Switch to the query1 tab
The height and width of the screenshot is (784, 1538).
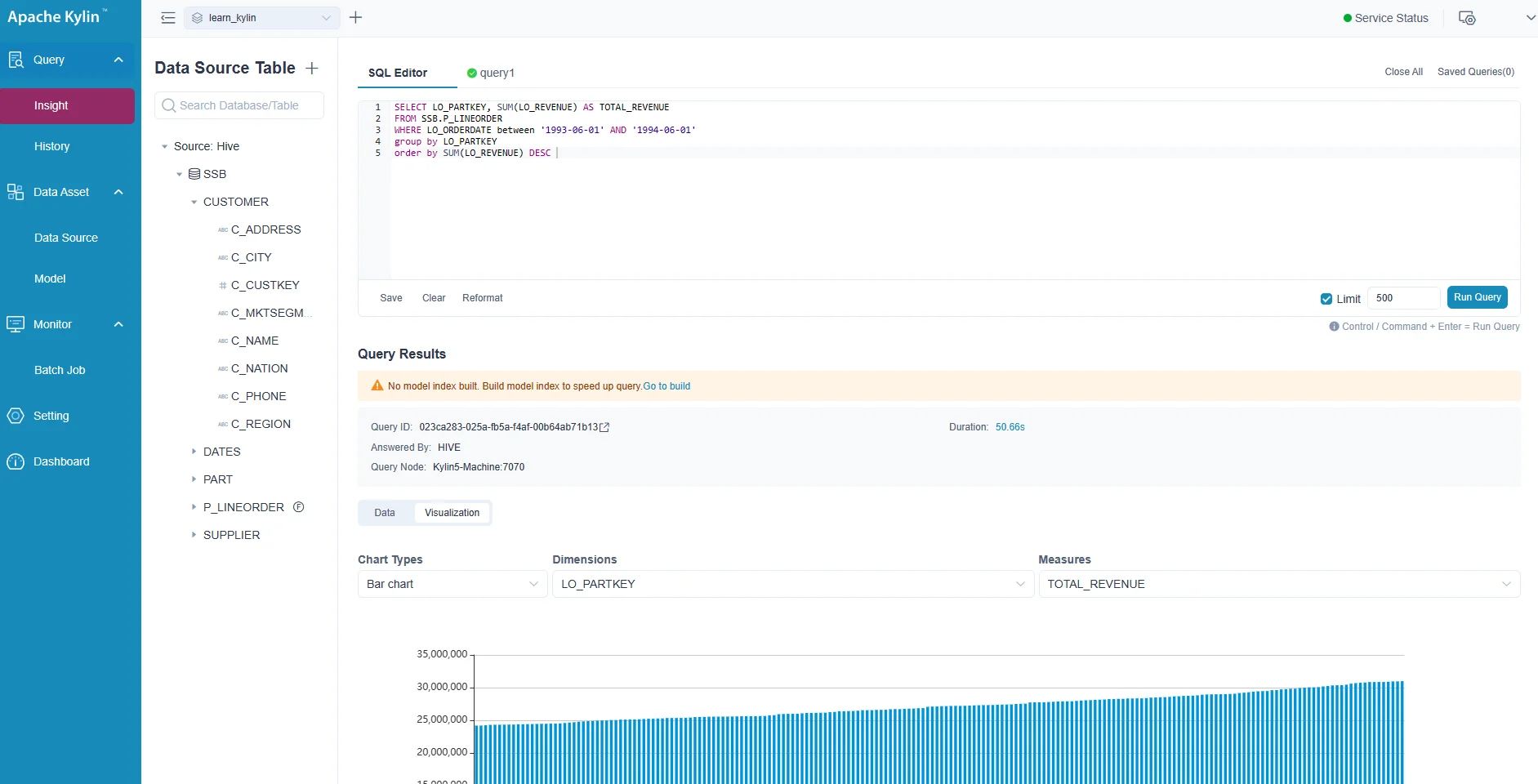click(x=491, y=73)
